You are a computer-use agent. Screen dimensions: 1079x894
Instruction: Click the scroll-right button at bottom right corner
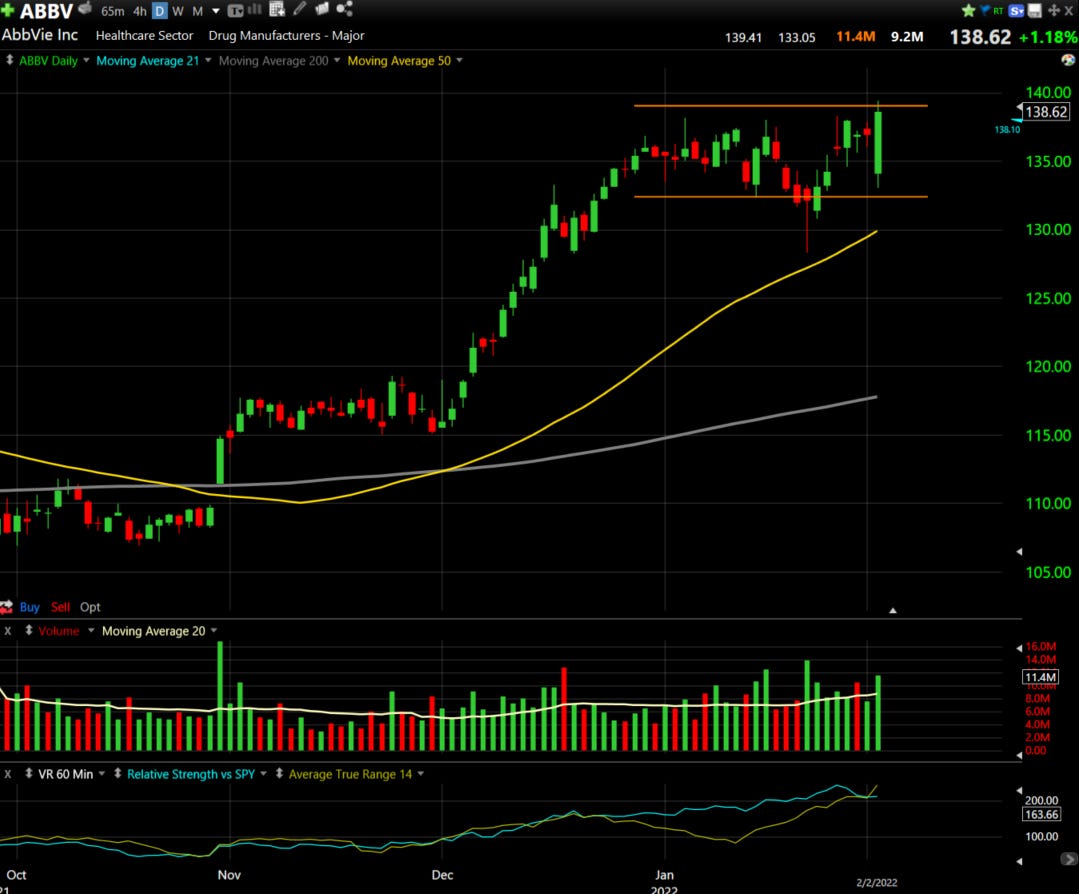pos(1069,859)
